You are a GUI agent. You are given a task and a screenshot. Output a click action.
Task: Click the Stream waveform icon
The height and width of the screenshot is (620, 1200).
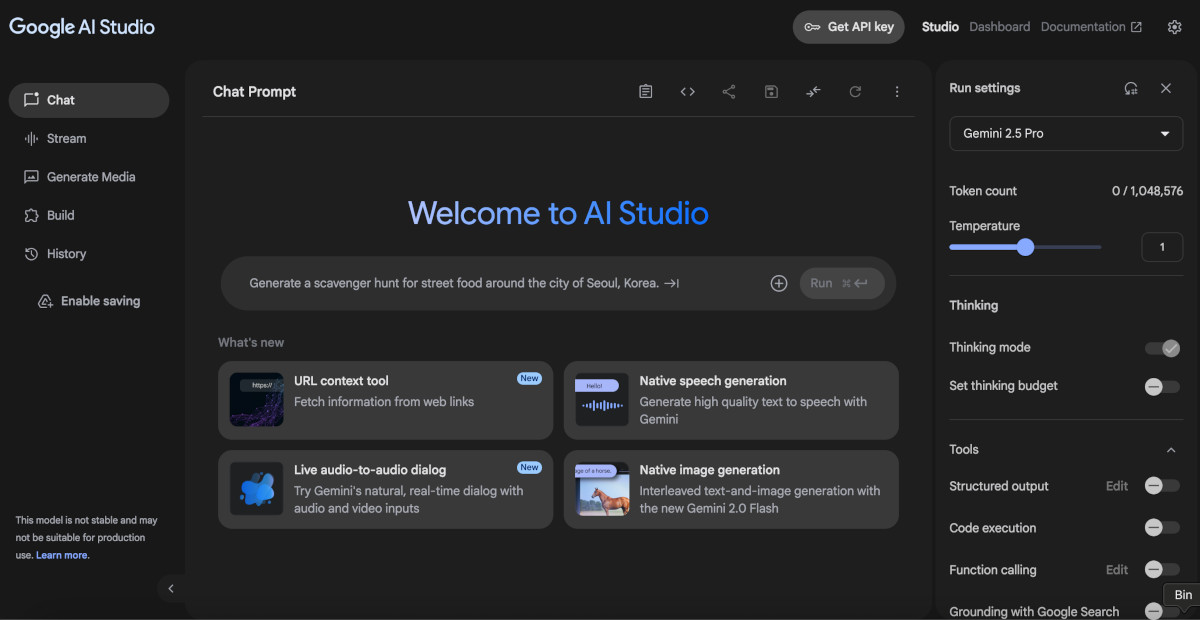pyautogui.click(x=31, y=139)
